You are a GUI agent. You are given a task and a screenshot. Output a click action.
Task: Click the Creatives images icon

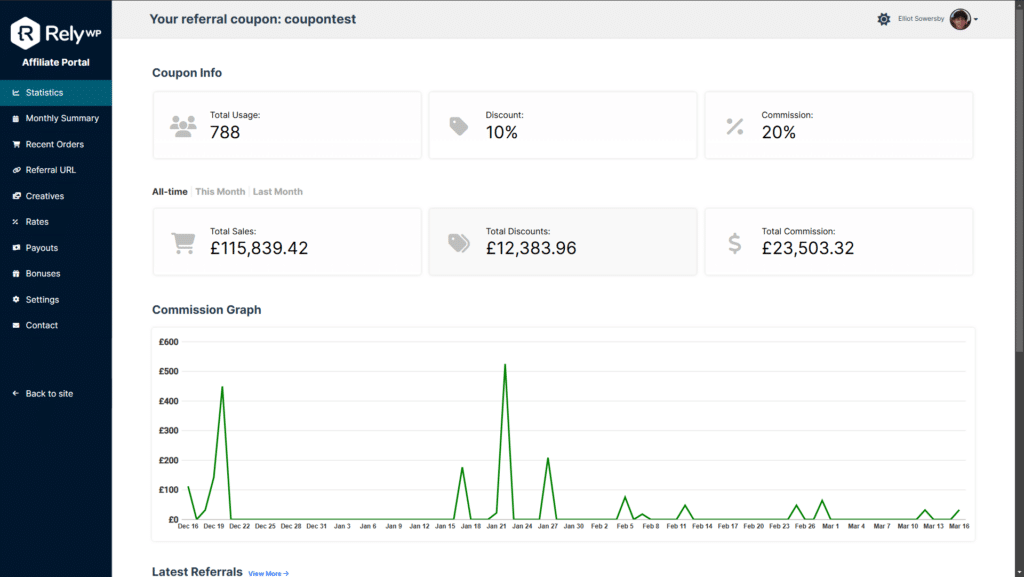tap(16, 196)
